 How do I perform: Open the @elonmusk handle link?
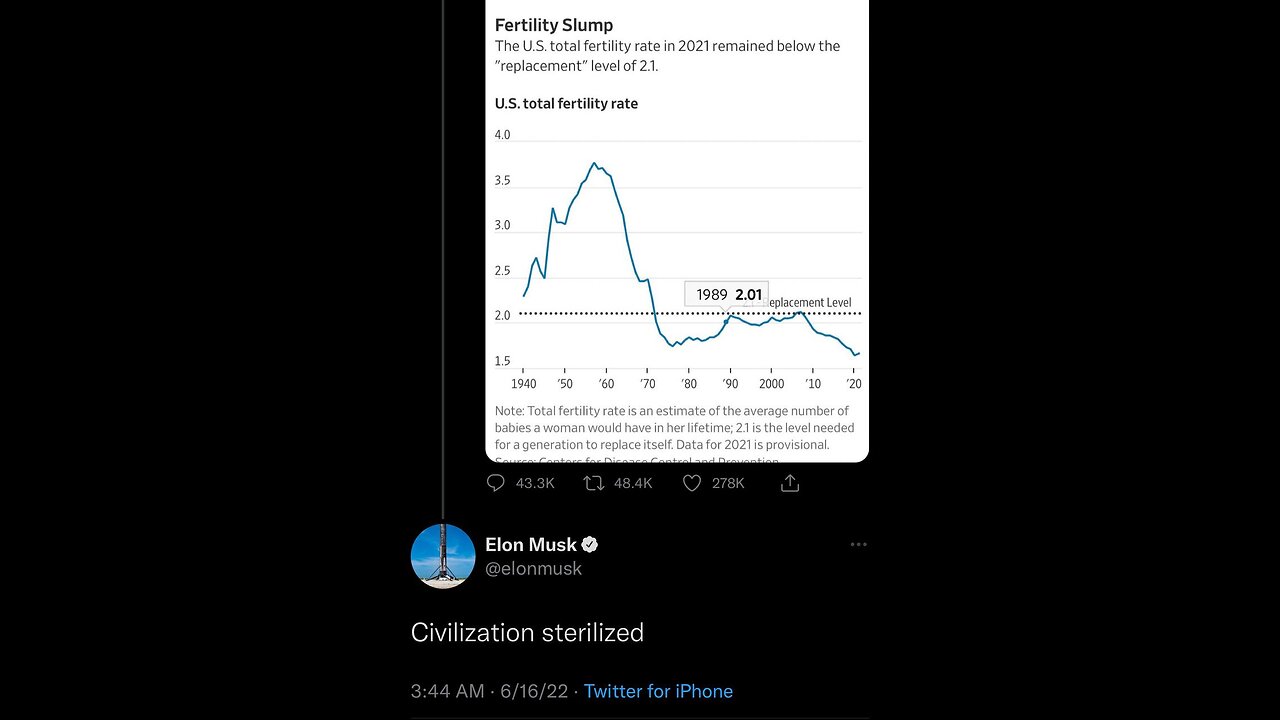coord(533,568)
